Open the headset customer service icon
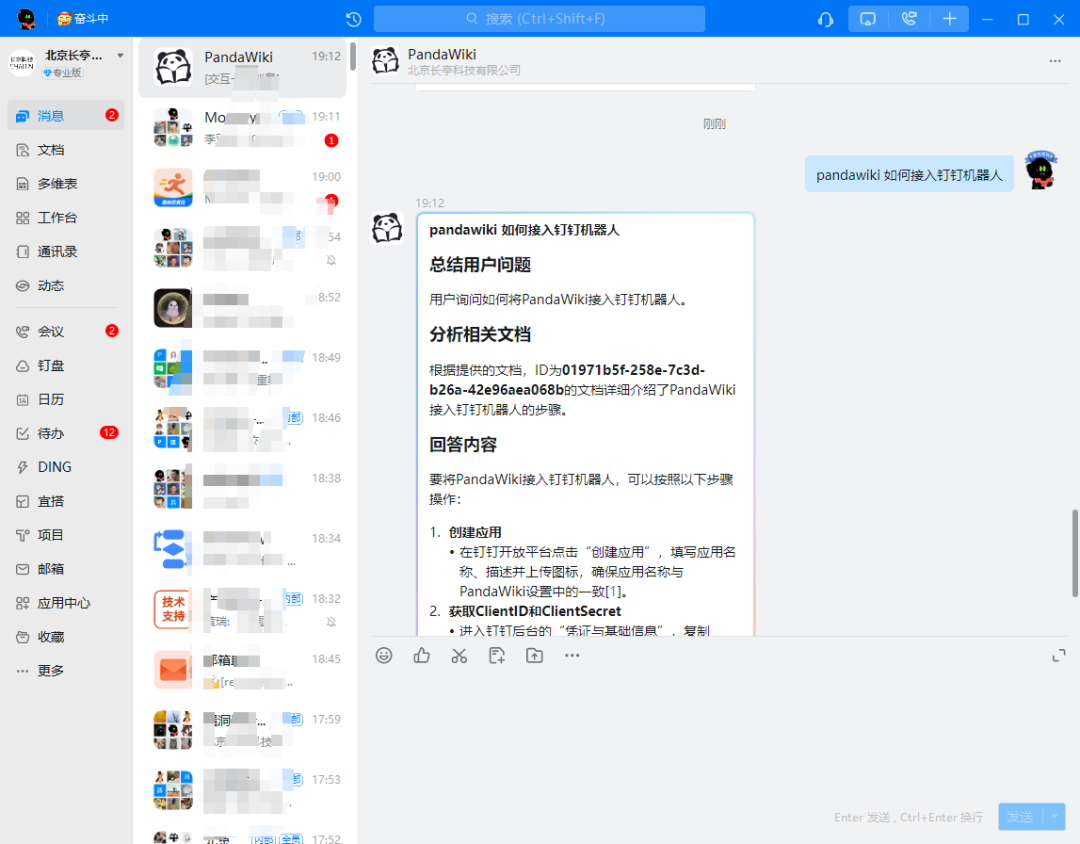Image resolution: width=1080 pixels, height=844 pixels. click(825, 19)
